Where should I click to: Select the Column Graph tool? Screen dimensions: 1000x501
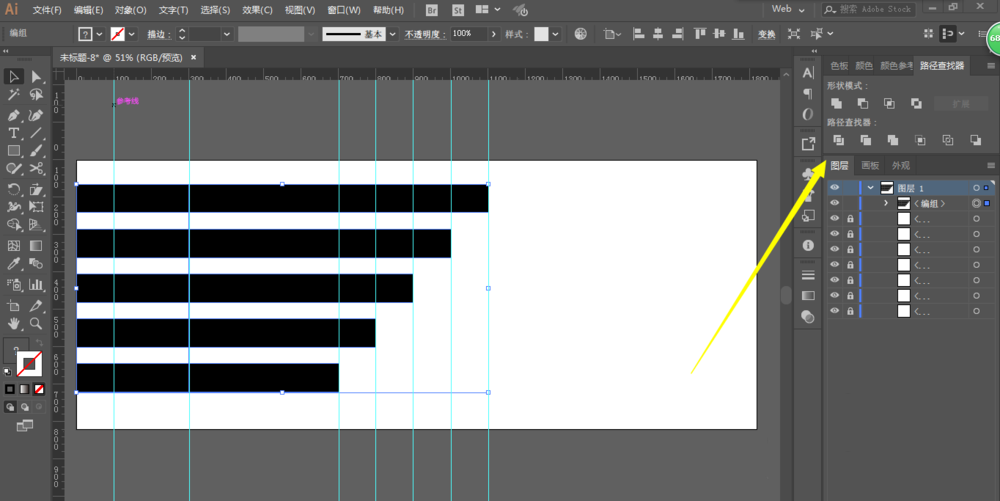pyautogui.click(x=36, y=285)
